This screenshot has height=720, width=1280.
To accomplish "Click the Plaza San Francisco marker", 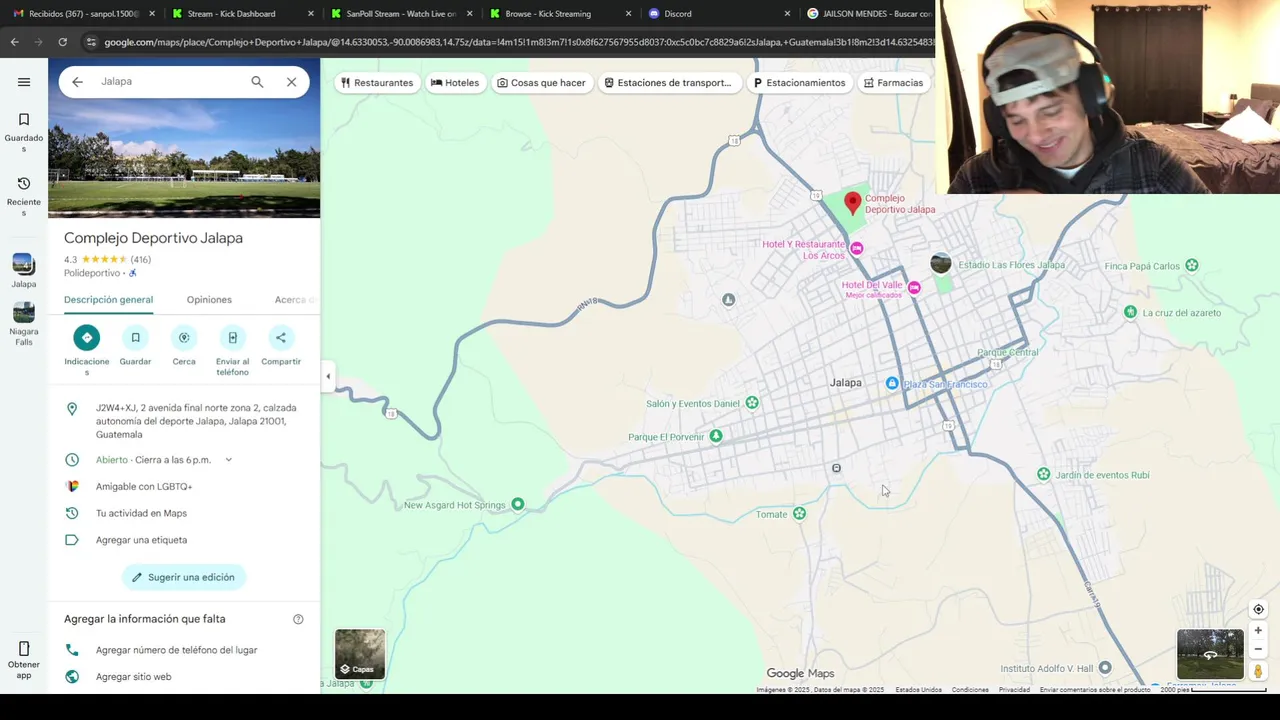I will coord(892,384).
